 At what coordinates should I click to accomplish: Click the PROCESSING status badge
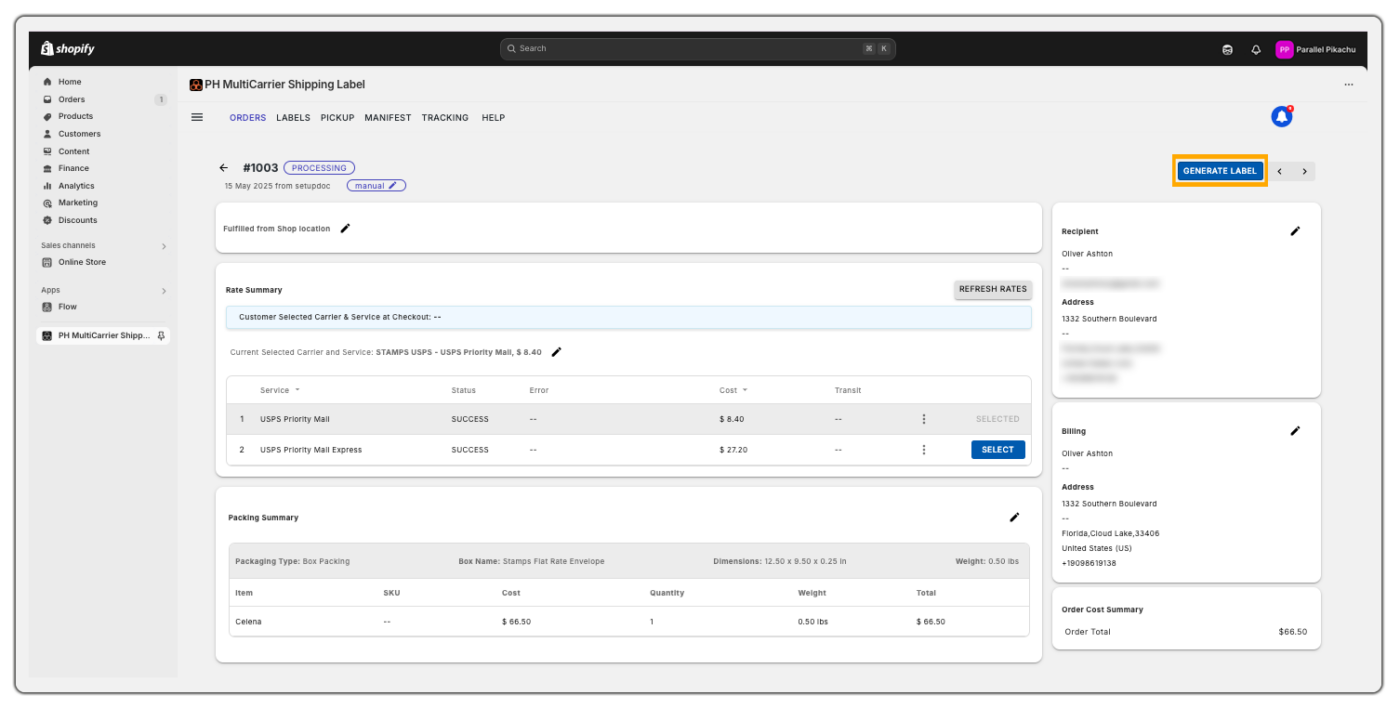coord(319,168)
